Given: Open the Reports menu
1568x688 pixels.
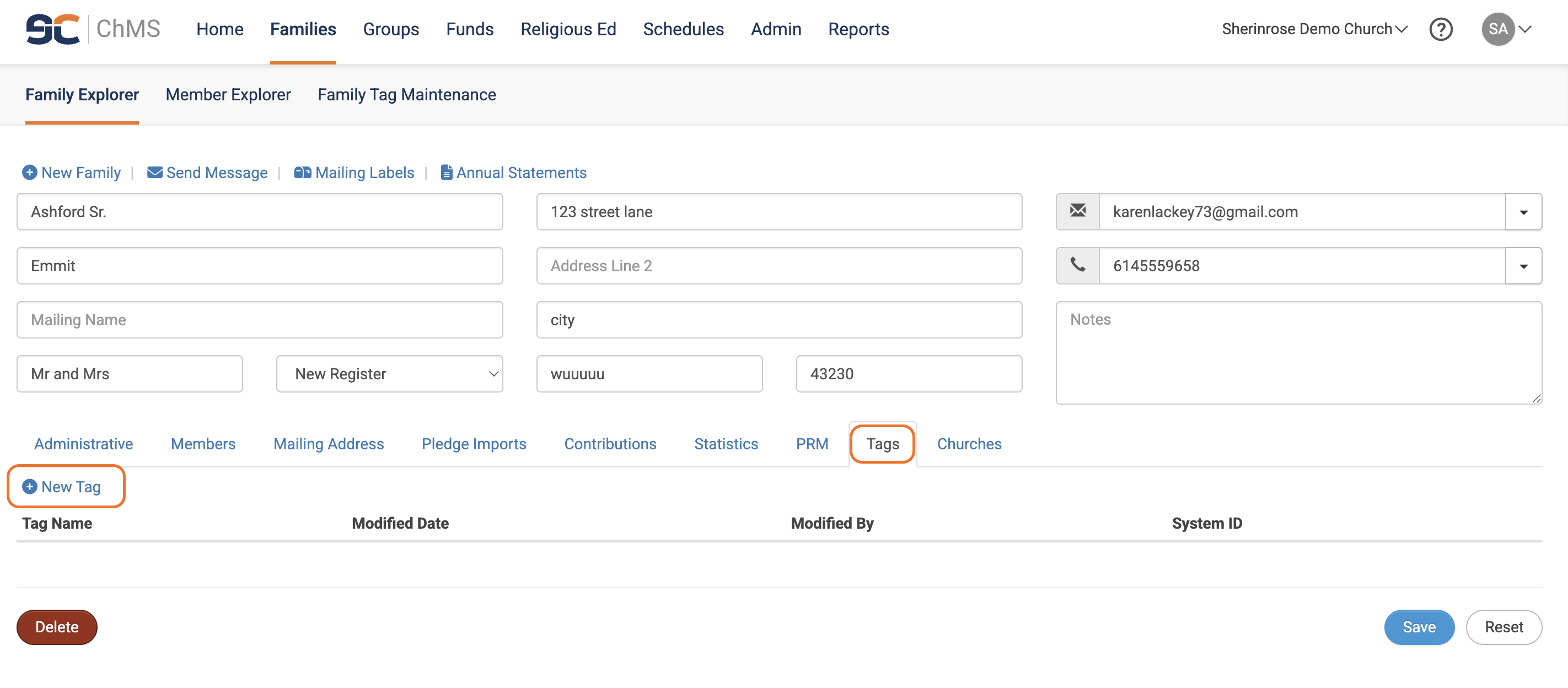Looking at the screenshot, I should tap(858, 29).
